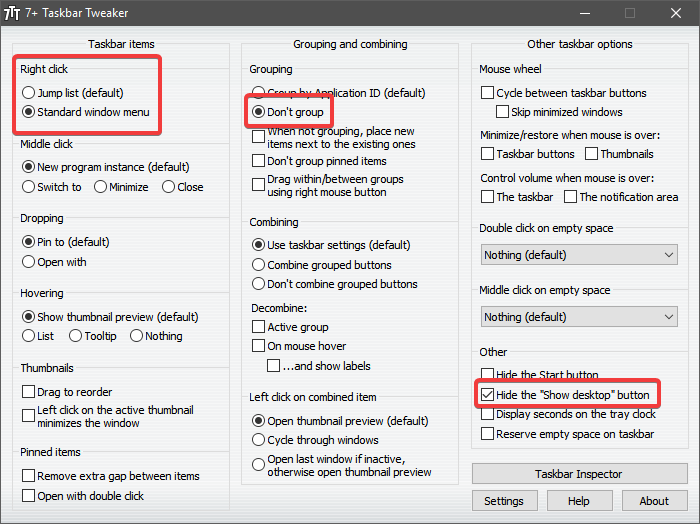The height and width of the screenshot is (524, 700).
Task: Check Cycle between taskbar buttons
Action: point(488,93)
